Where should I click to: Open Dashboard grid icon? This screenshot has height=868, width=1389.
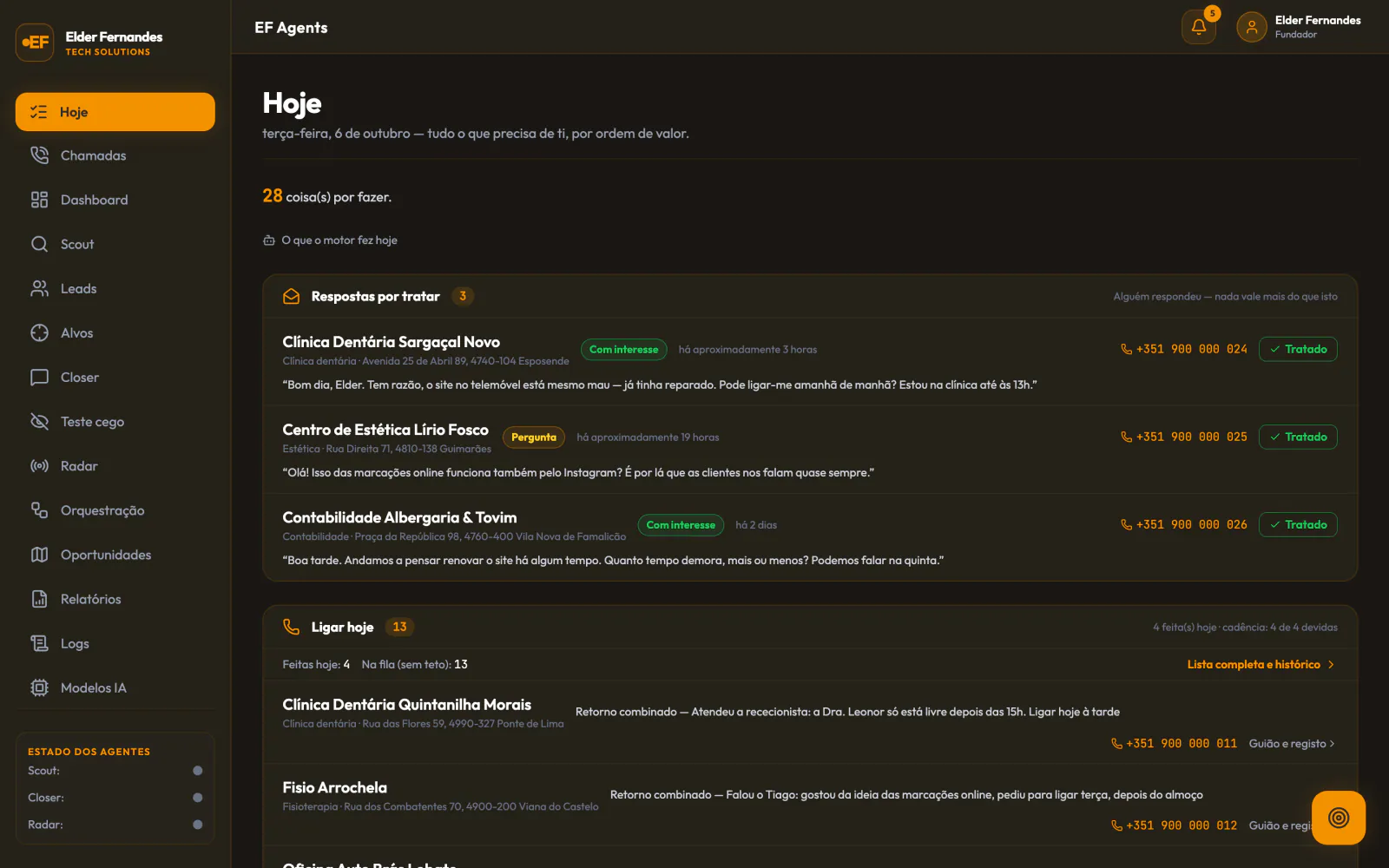click(x=39, y=200)
